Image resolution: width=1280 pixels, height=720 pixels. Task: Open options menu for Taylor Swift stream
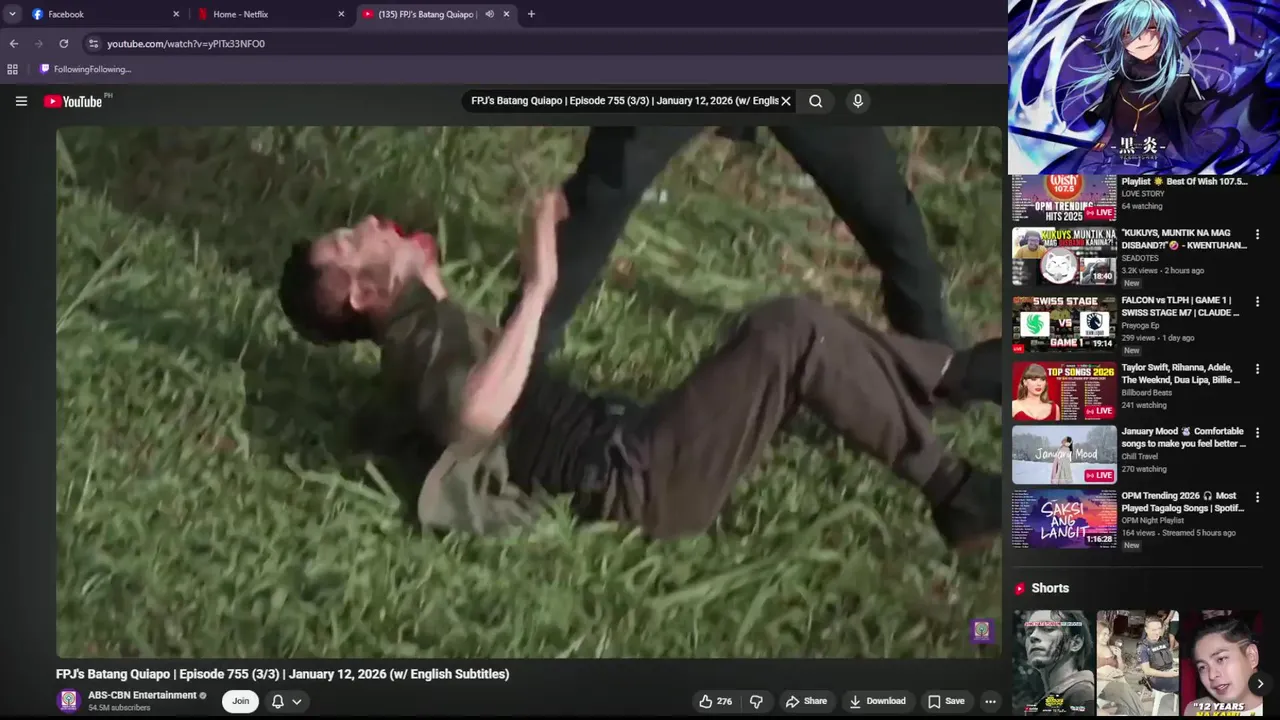[1258, 369]
